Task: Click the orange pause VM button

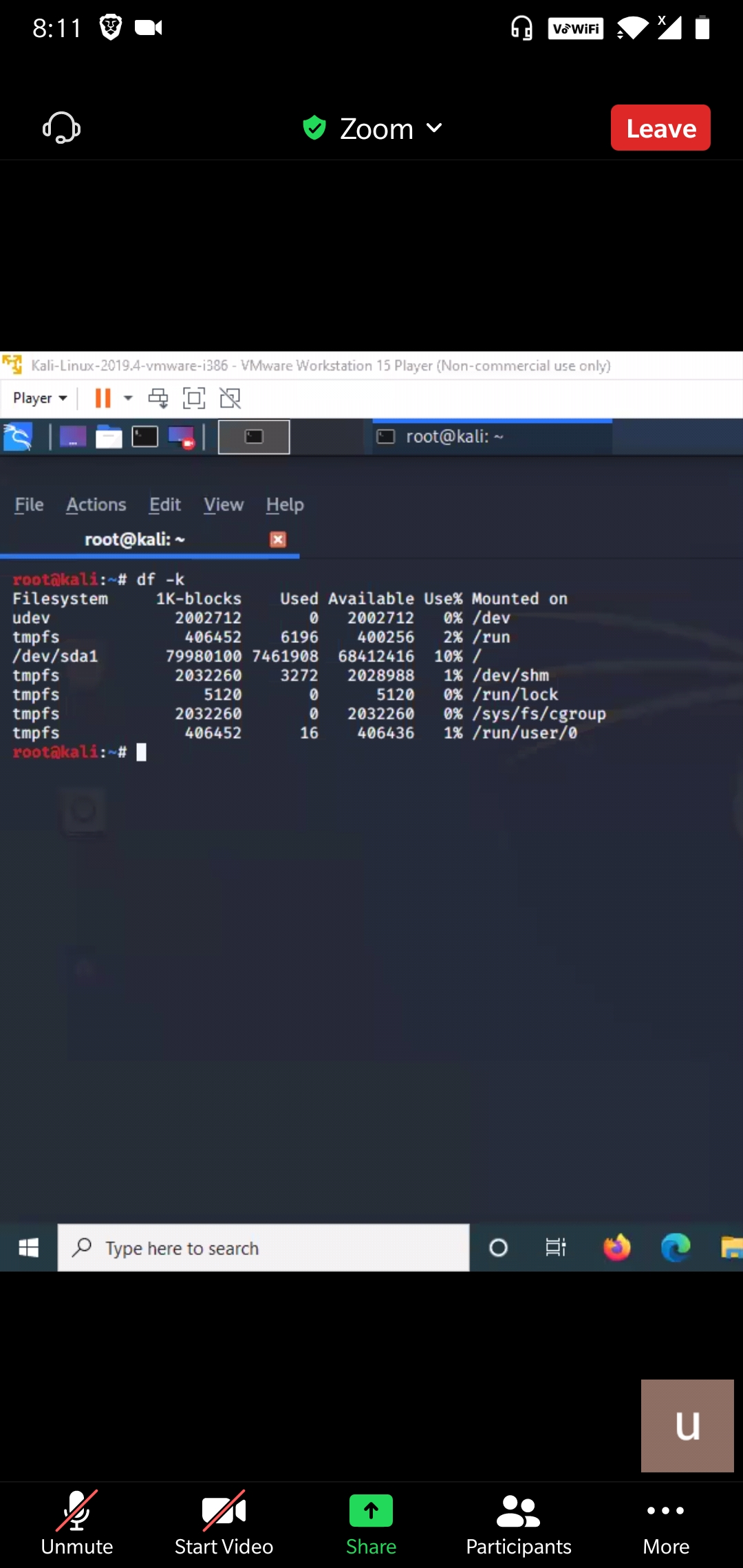Action: (x=103, y=398)
